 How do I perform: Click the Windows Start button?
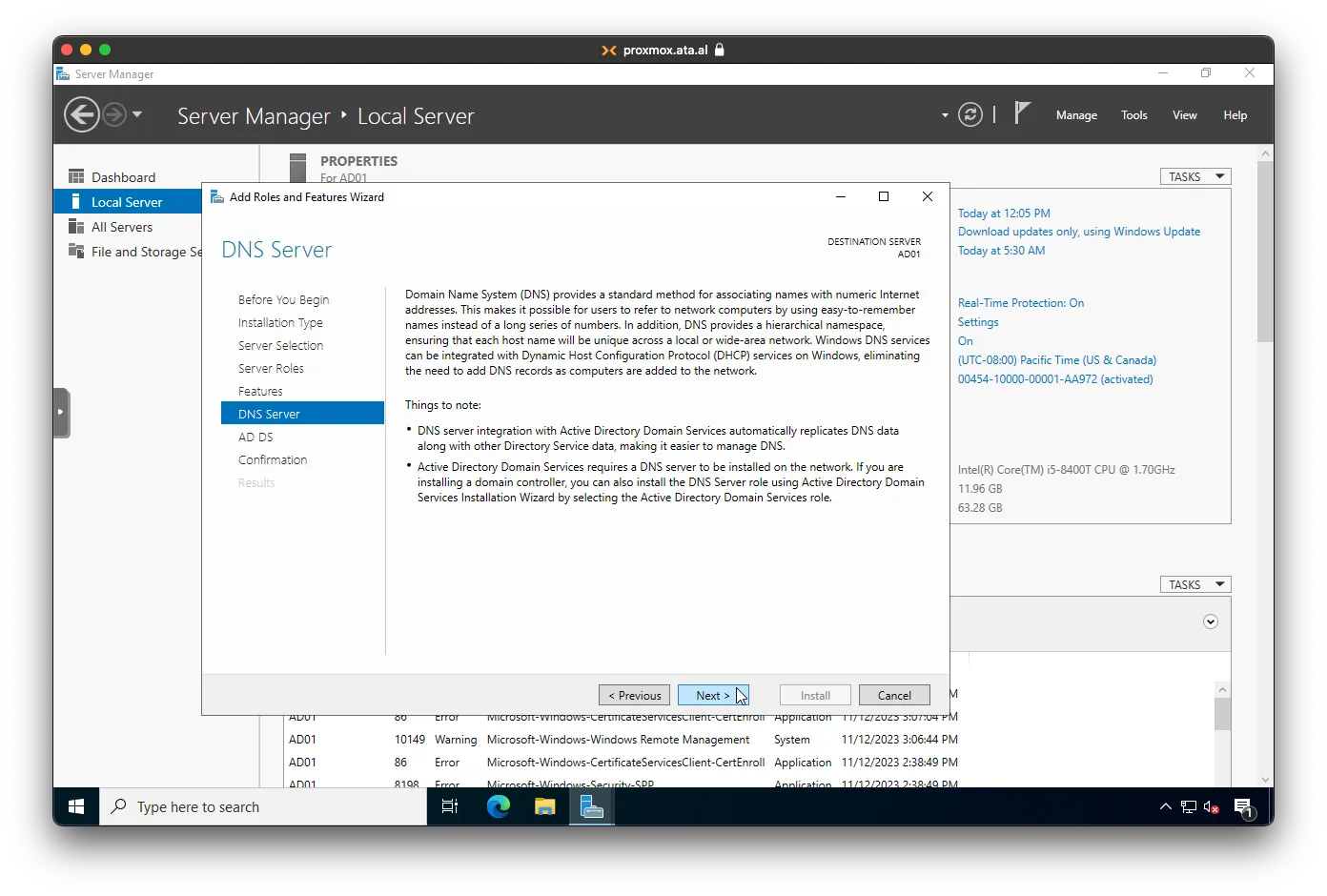76,806
